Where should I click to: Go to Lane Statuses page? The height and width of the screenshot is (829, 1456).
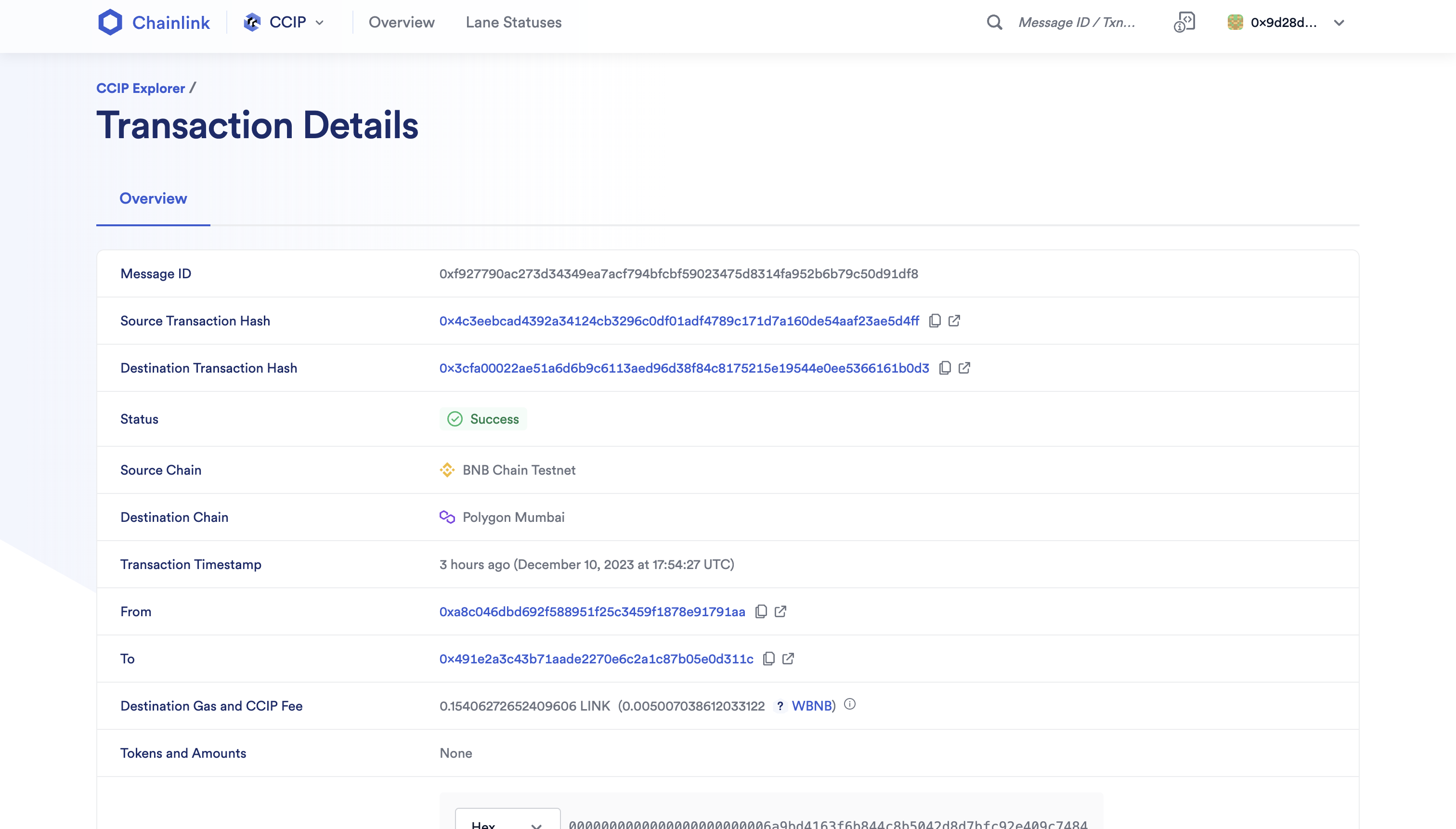coord(513,22)
